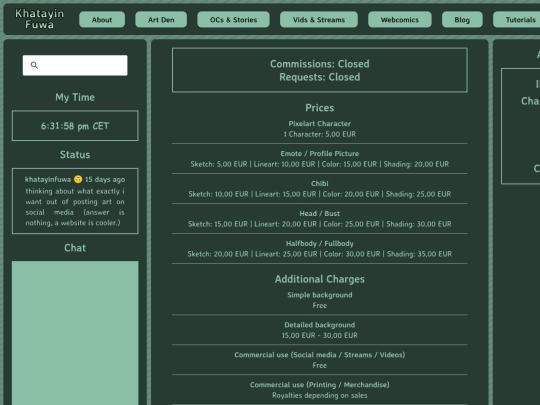Screen dimensions: 540x405
Task: Click the search magnifier icon
Action: (34, 65)
